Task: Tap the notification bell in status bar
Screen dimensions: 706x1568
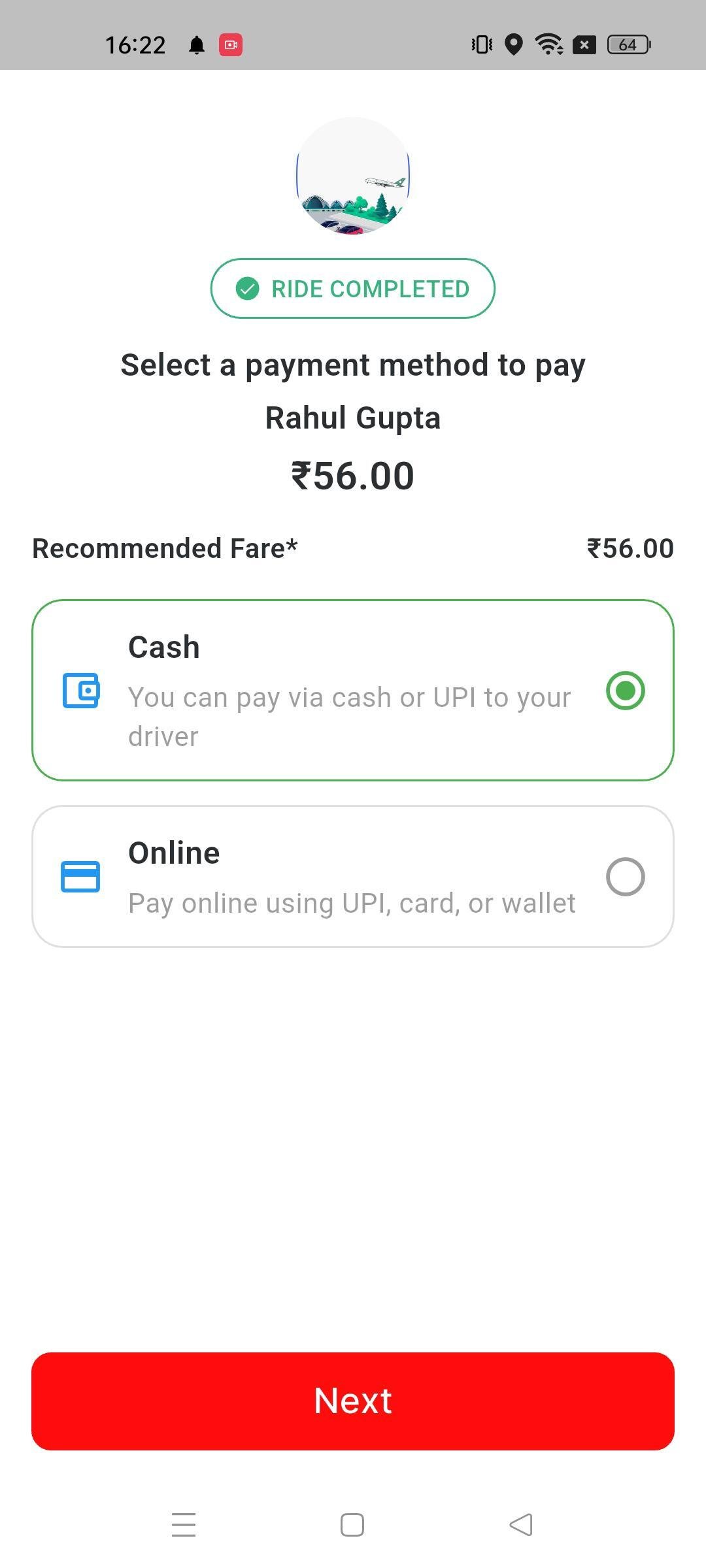Action: pos(197,45)
